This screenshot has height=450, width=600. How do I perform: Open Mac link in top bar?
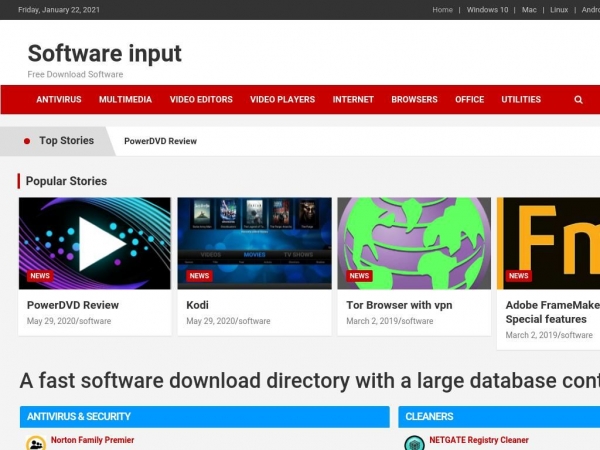[529, 10]
